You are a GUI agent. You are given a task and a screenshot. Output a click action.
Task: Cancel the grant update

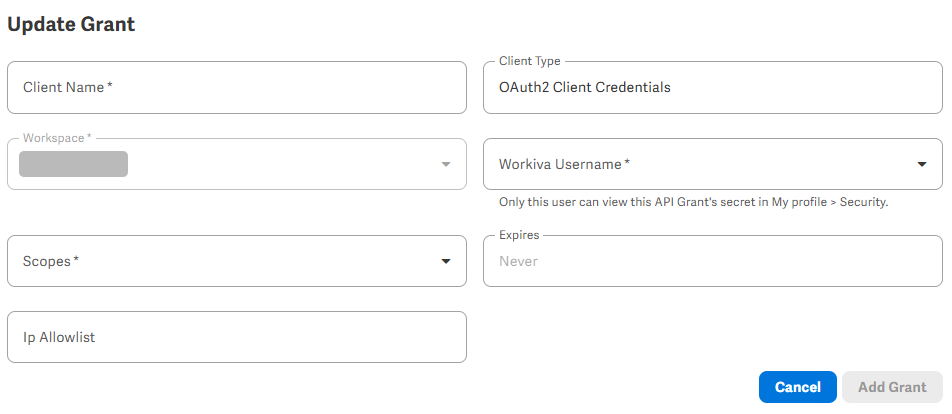click(x=798, y=387)
